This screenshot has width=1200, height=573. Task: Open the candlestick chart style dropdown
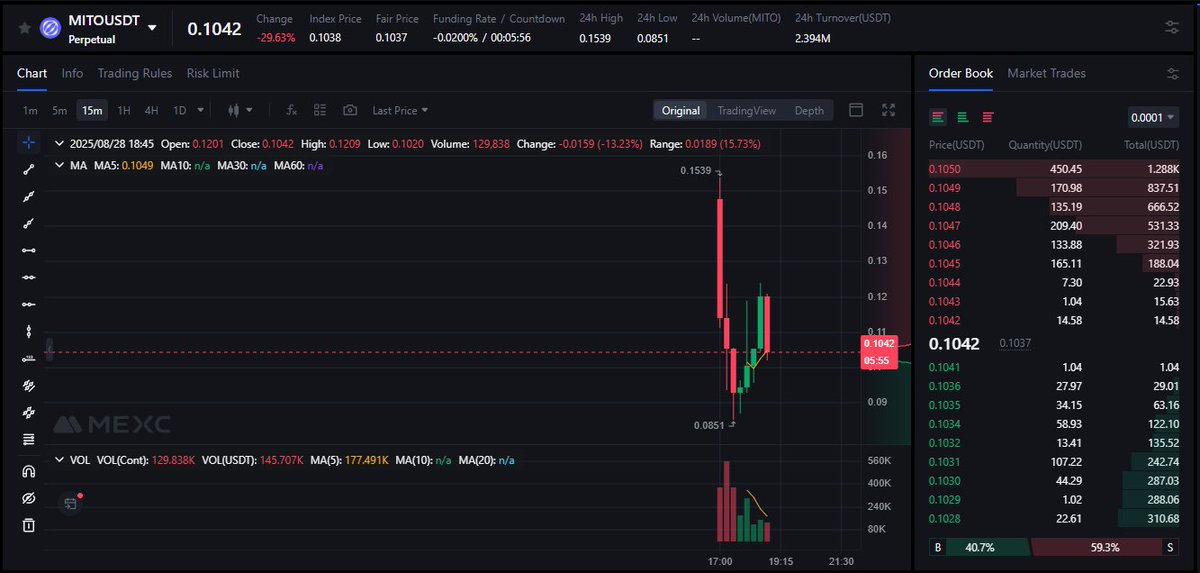point(241,110)
